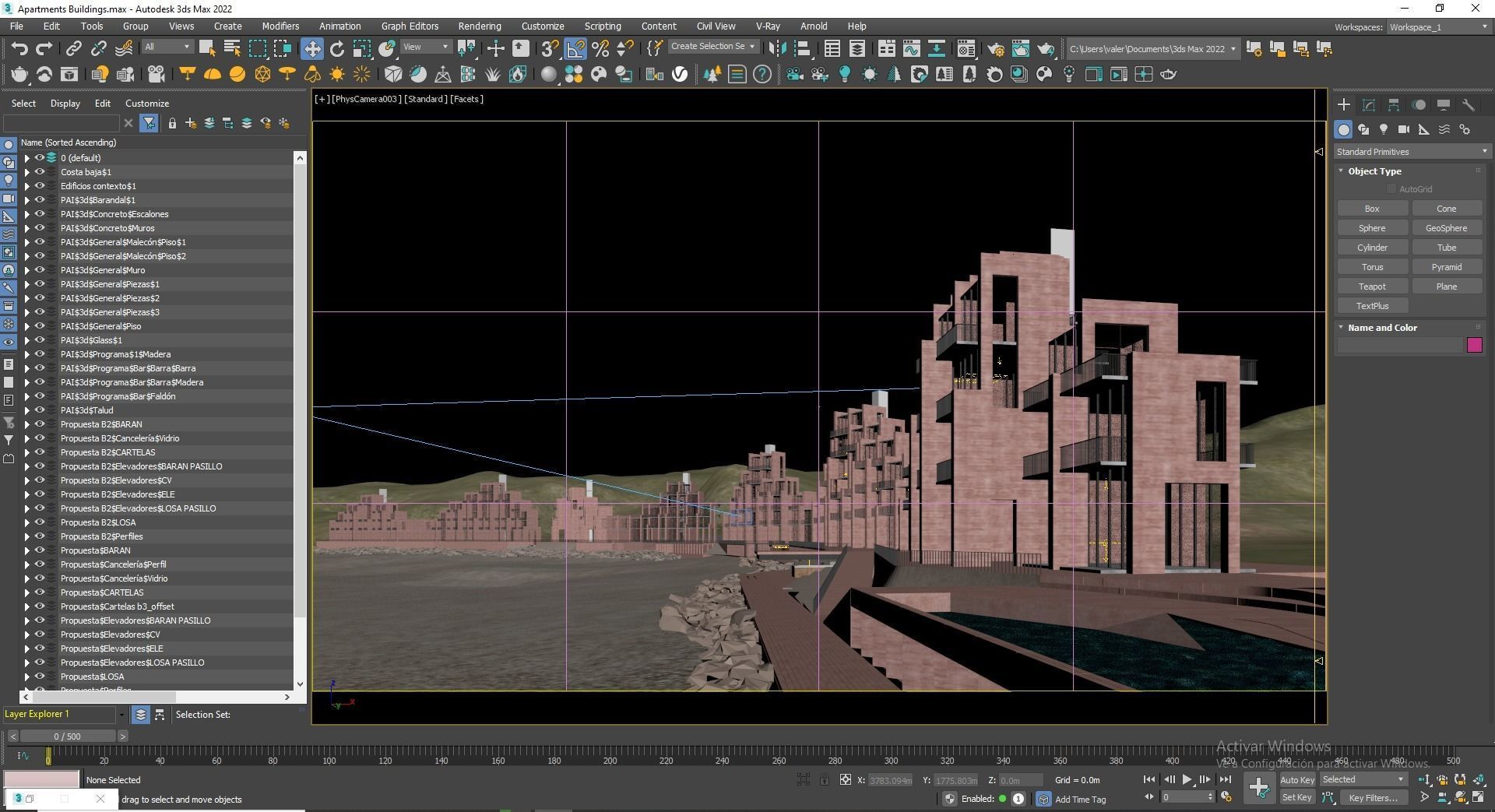Lock selection in Scene Explorer toolbar
The height and width of the screenshot is (812, 1495).
172,123
